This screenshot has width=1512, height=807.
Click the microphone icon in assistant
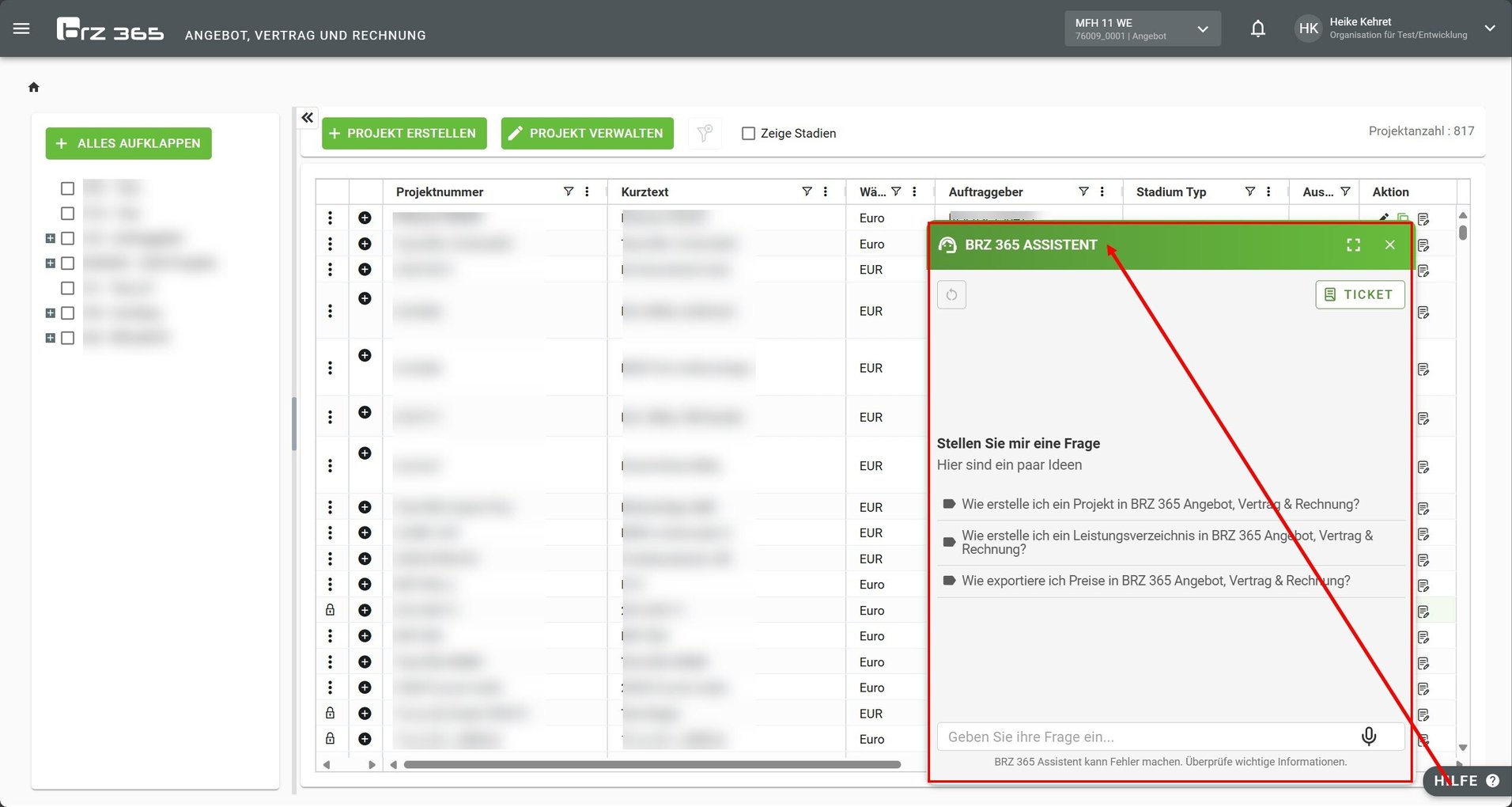click(1368, 737)
